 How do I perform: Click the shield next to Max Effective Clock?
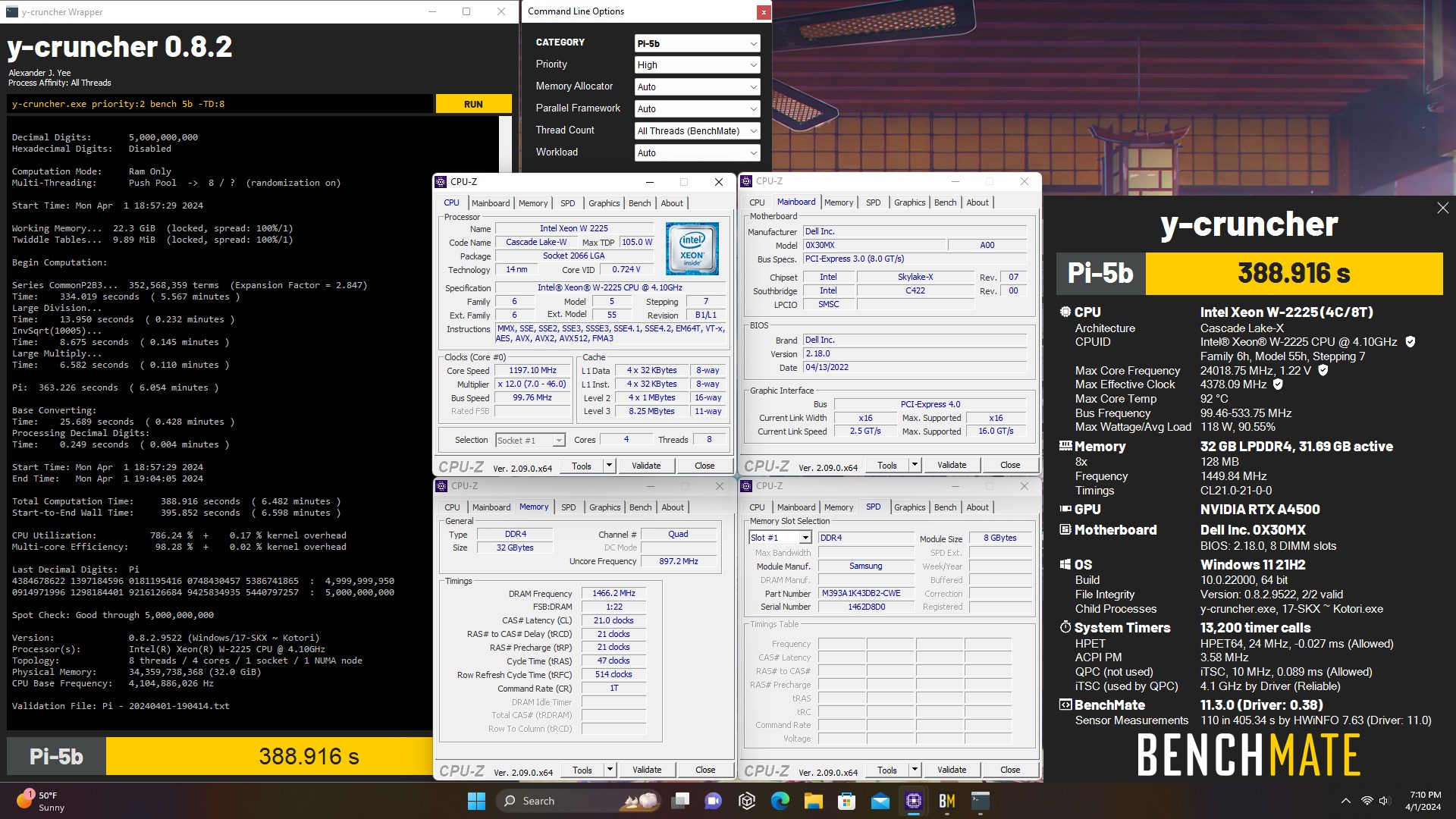(x=1278, y=384)
